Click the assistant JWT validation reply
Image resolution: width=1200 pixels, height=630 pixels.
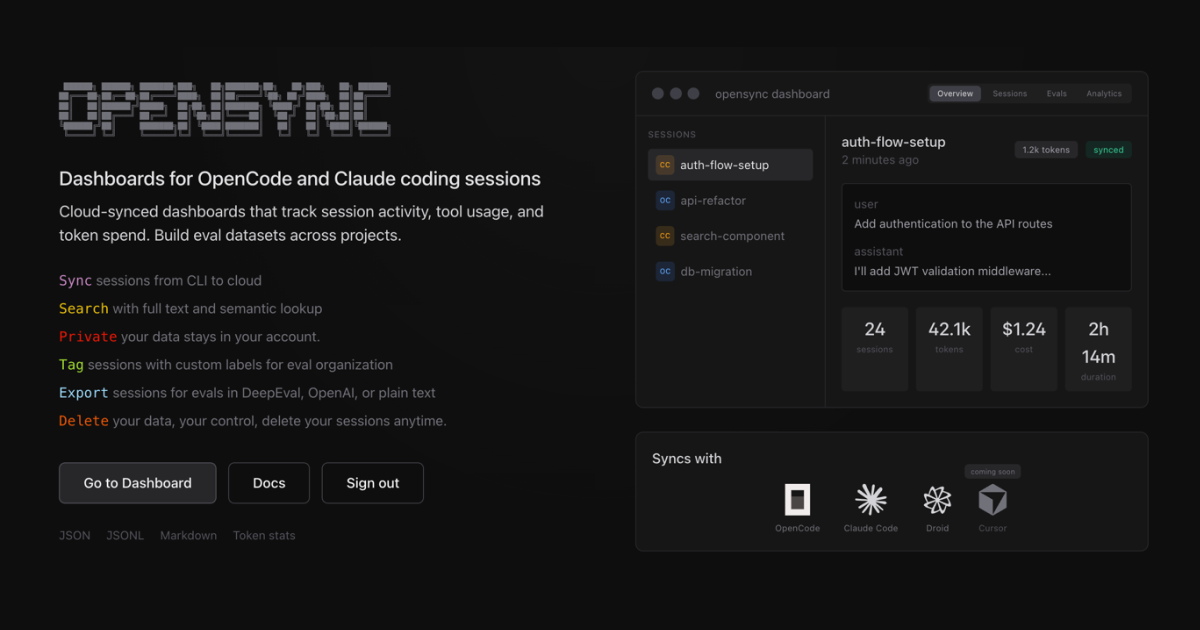click(952, 271)
